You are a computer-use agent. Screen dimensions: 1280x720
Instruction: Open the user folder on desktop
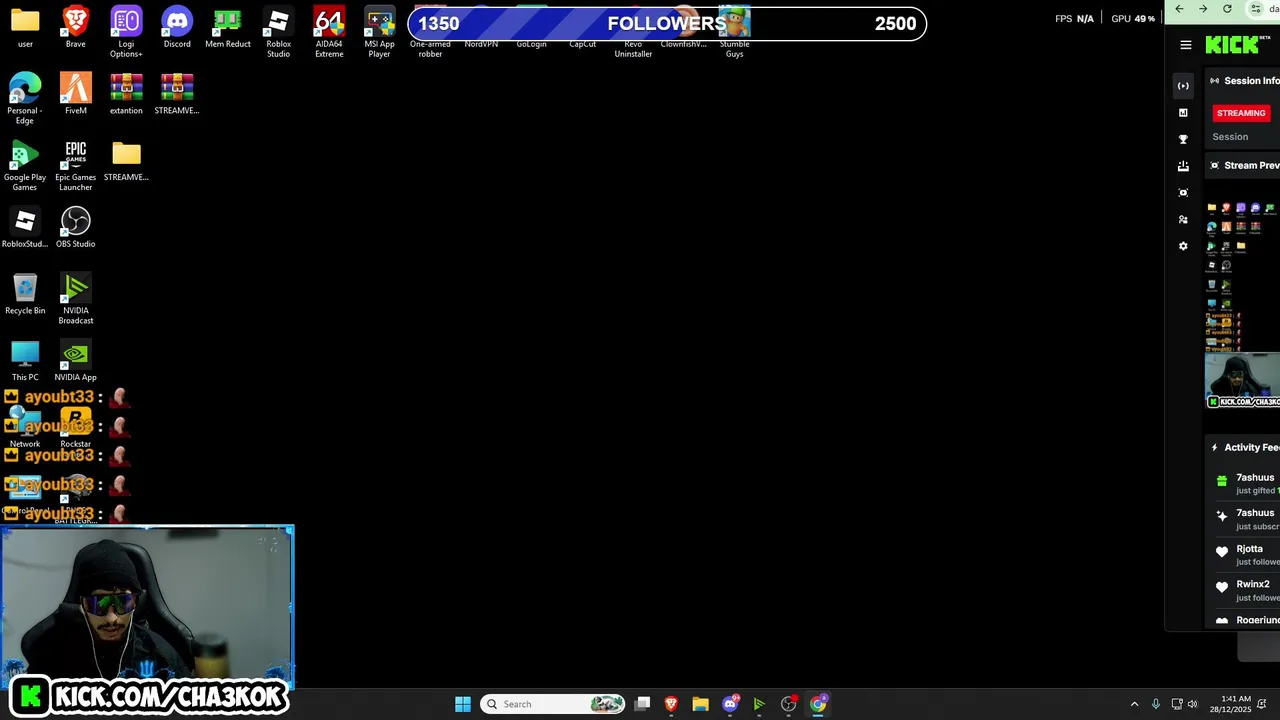25,27
